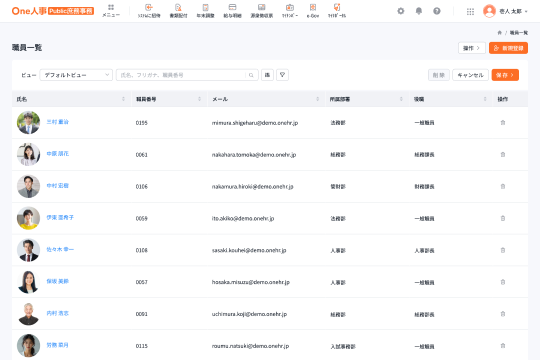Click the email nakamura.hiroki@demo.onehr.jp
This screenshot has width=540, height=360.
252,186
